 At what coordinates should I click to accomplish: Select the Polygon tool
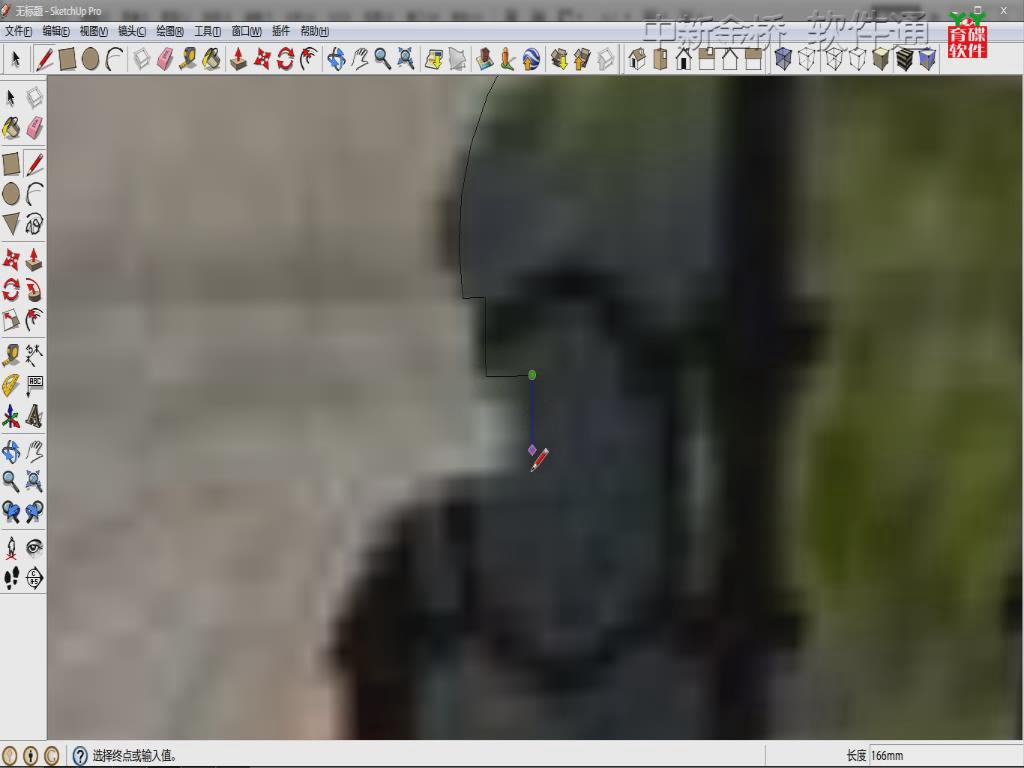pos(11,224)
